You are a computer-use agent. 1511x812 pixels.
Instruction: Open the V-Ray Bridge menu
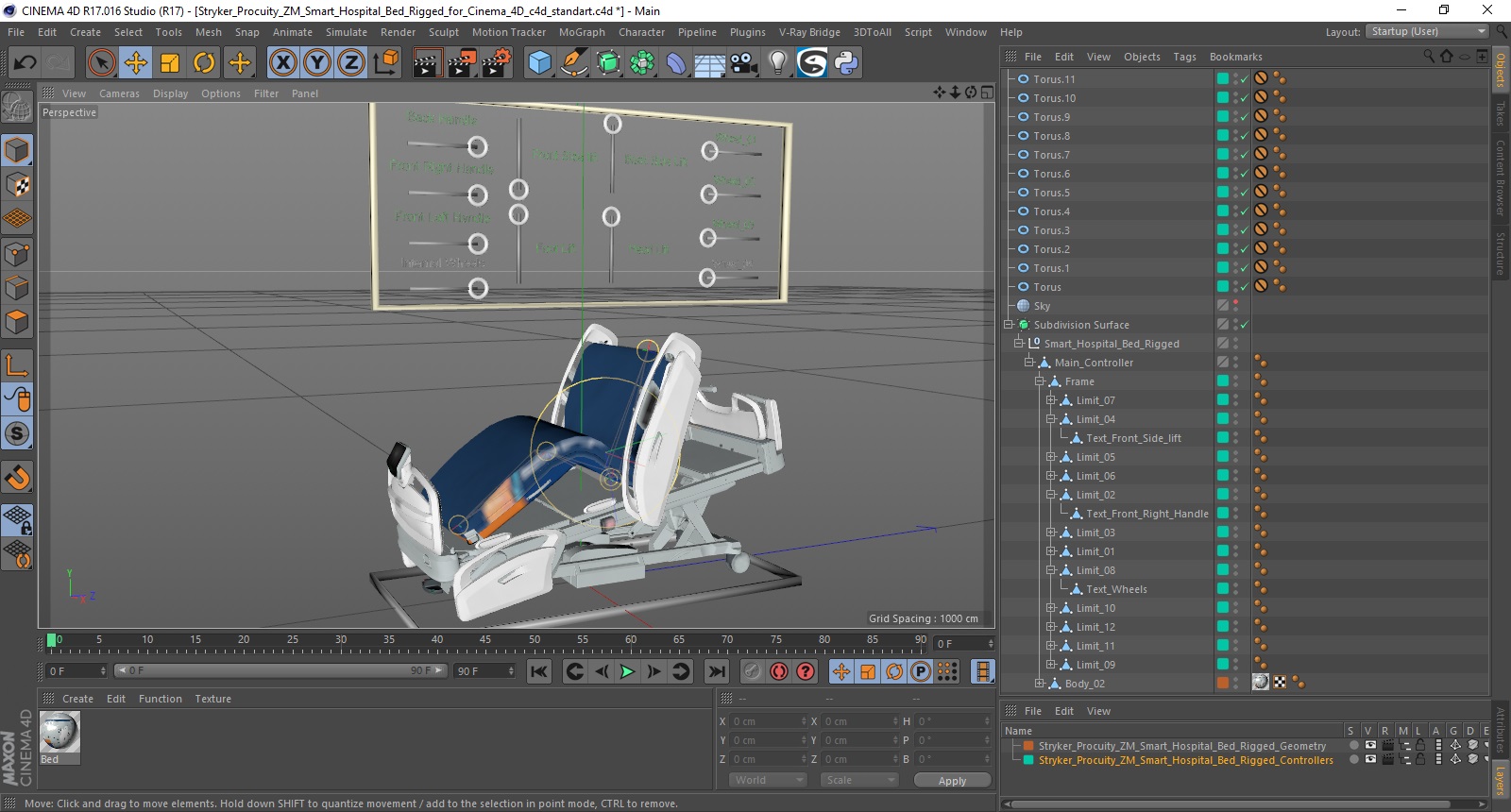(809, 32)
